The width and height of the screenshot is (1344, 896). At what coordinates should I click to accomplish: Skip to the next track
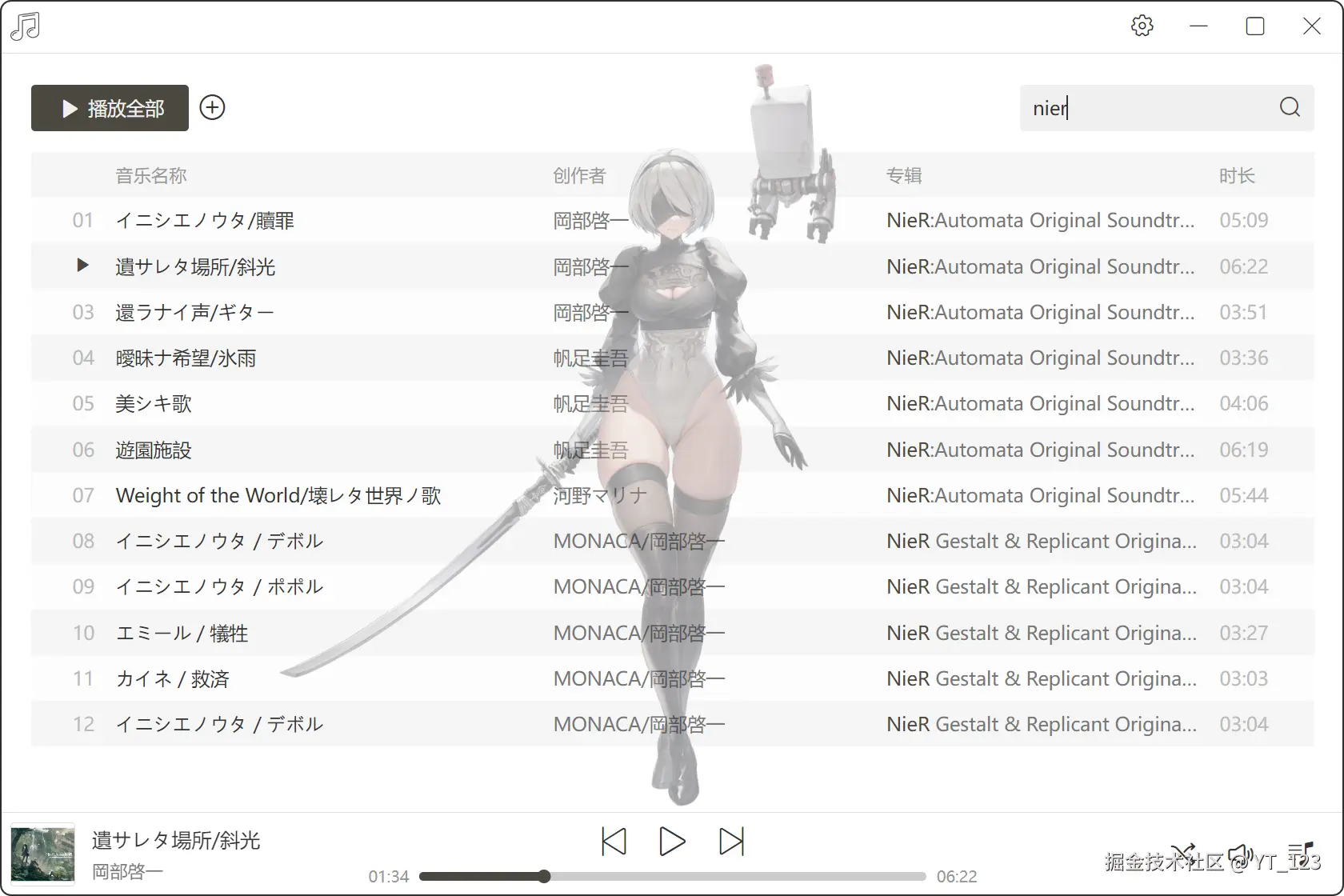point(731,842)
